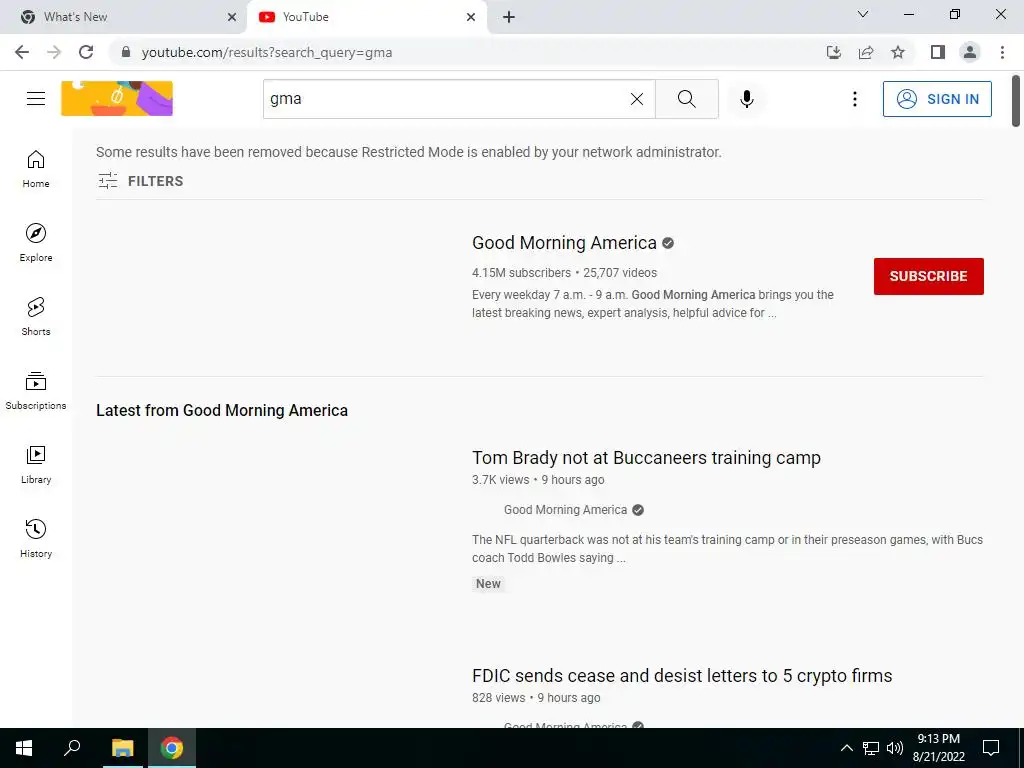
Task: Click the browser address bar URL
Action: (x=267, y=52)
